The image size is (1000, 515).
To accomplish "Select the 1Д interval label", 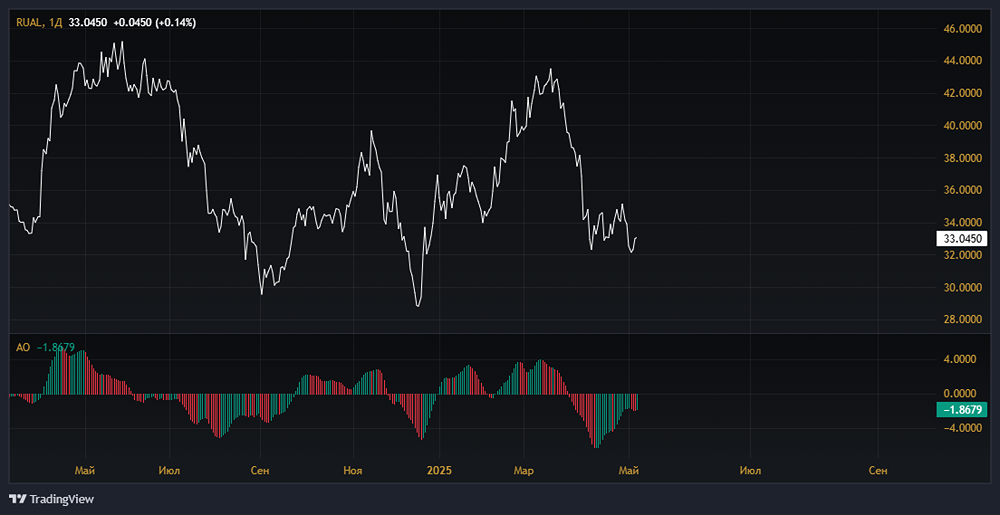I will (57, 21).
